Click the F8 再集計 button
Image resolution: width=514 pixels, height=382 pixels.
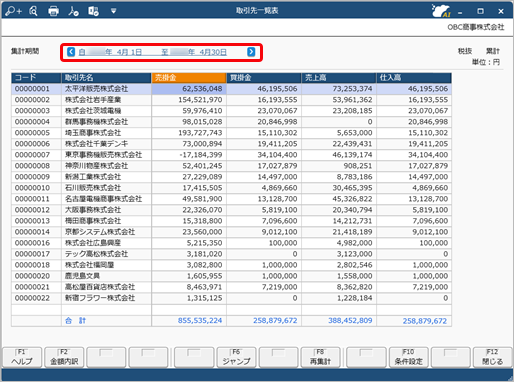(x=320, y=357)
